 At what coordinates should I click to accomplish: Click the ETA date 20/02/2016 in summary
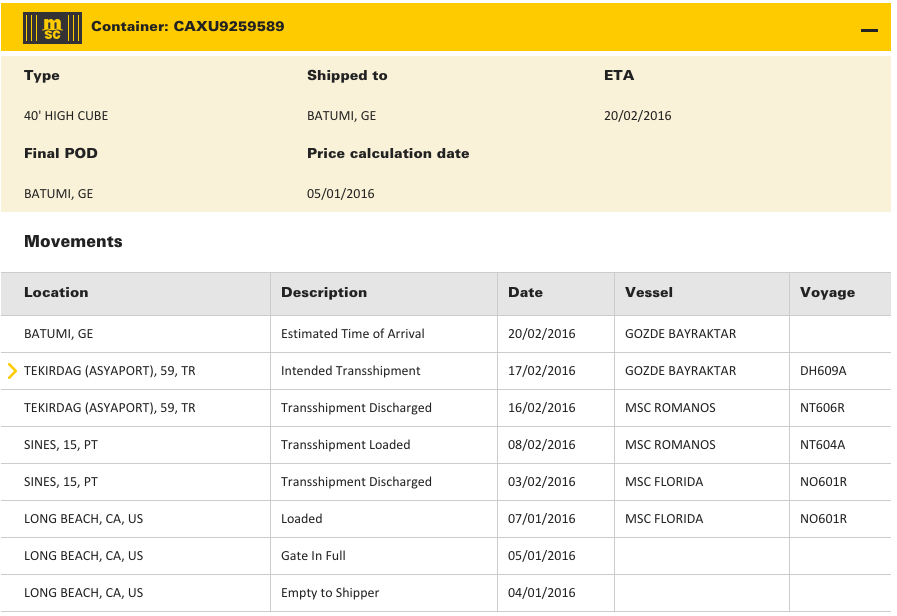(638, 116)
